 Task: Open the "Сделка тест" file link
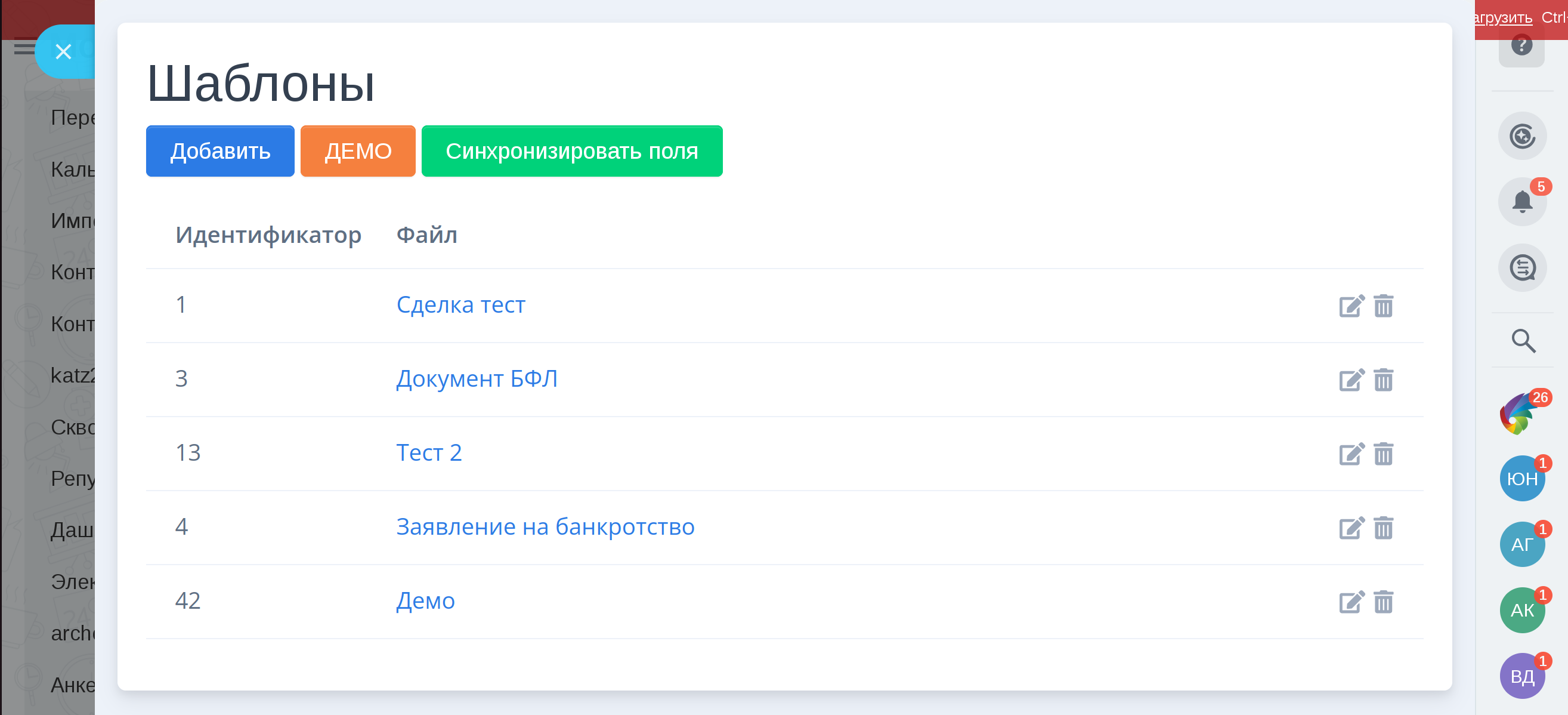460,304
